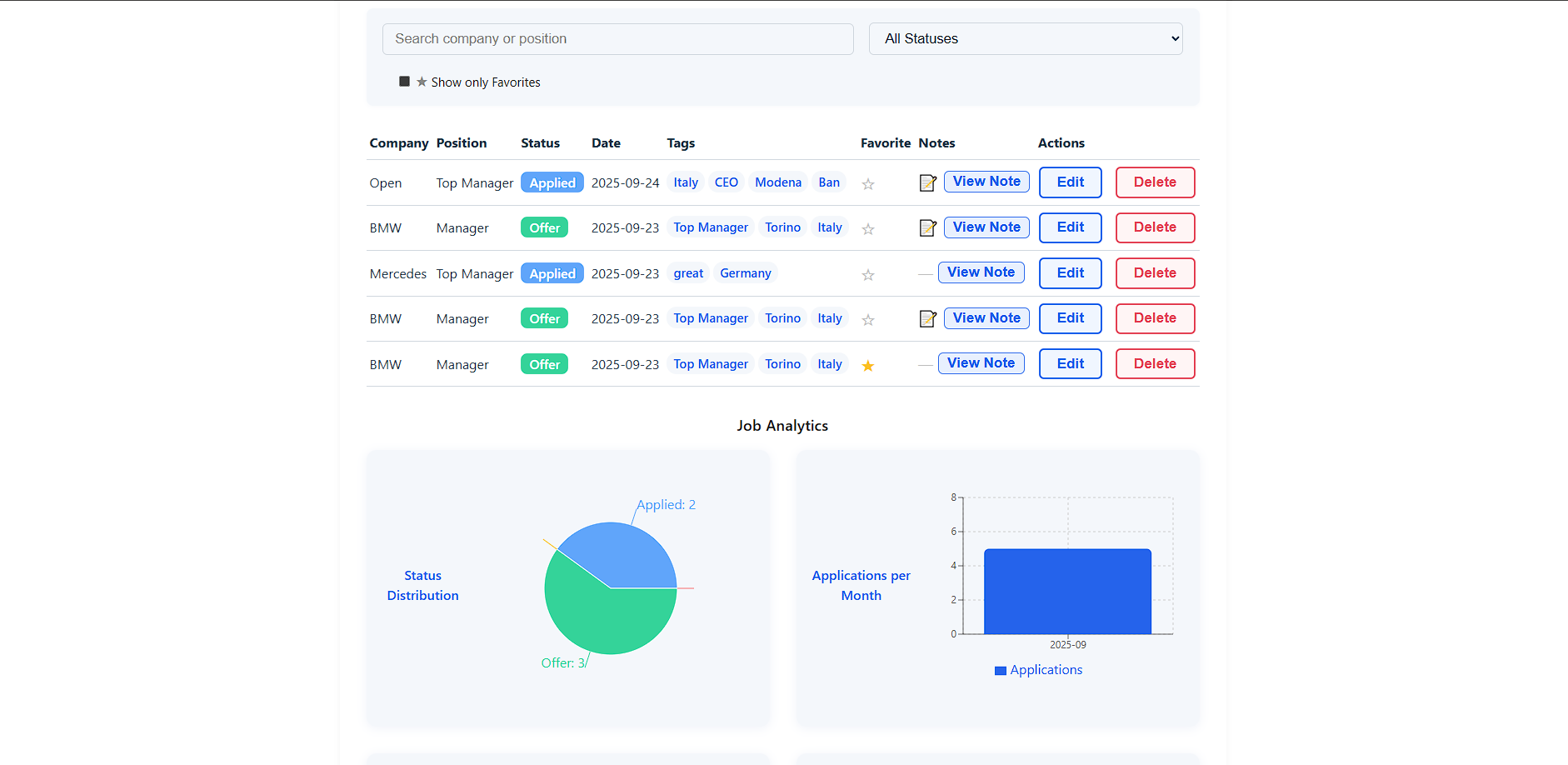
Task: Click the search company or position field
Action: (x=617, y=38)
